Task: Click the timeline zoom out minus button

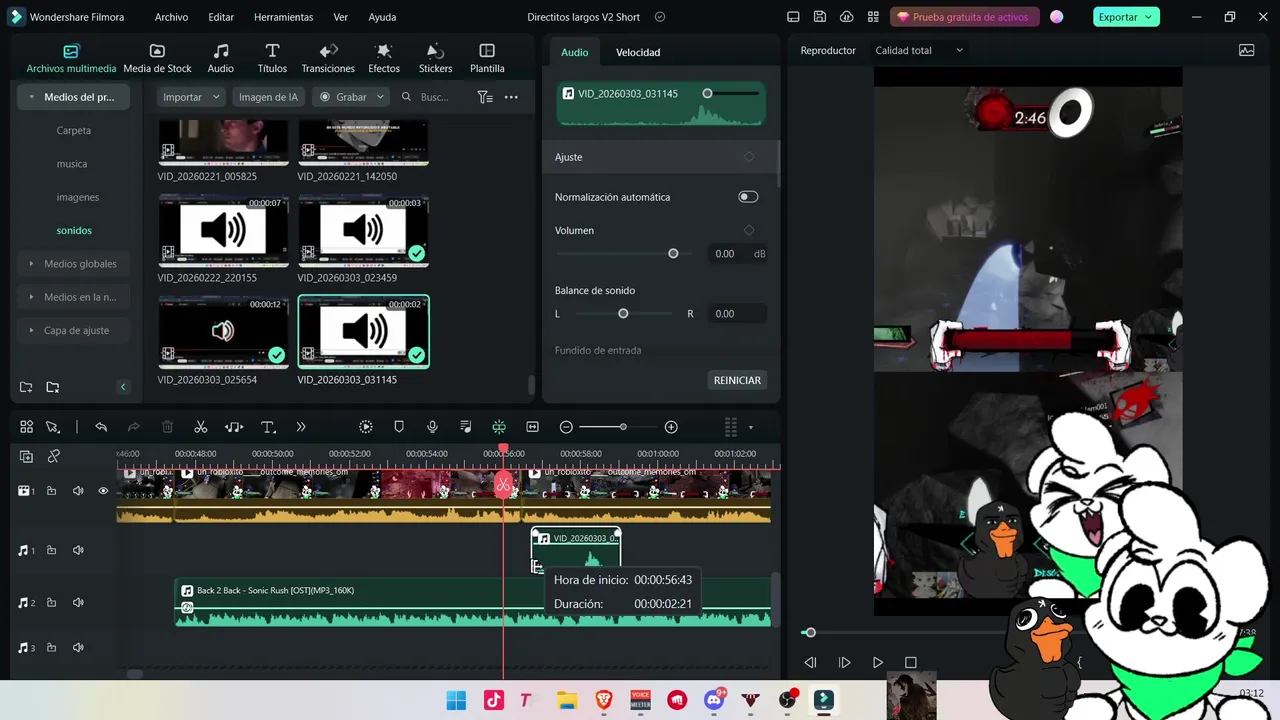Action: click(x=566, y=427)
